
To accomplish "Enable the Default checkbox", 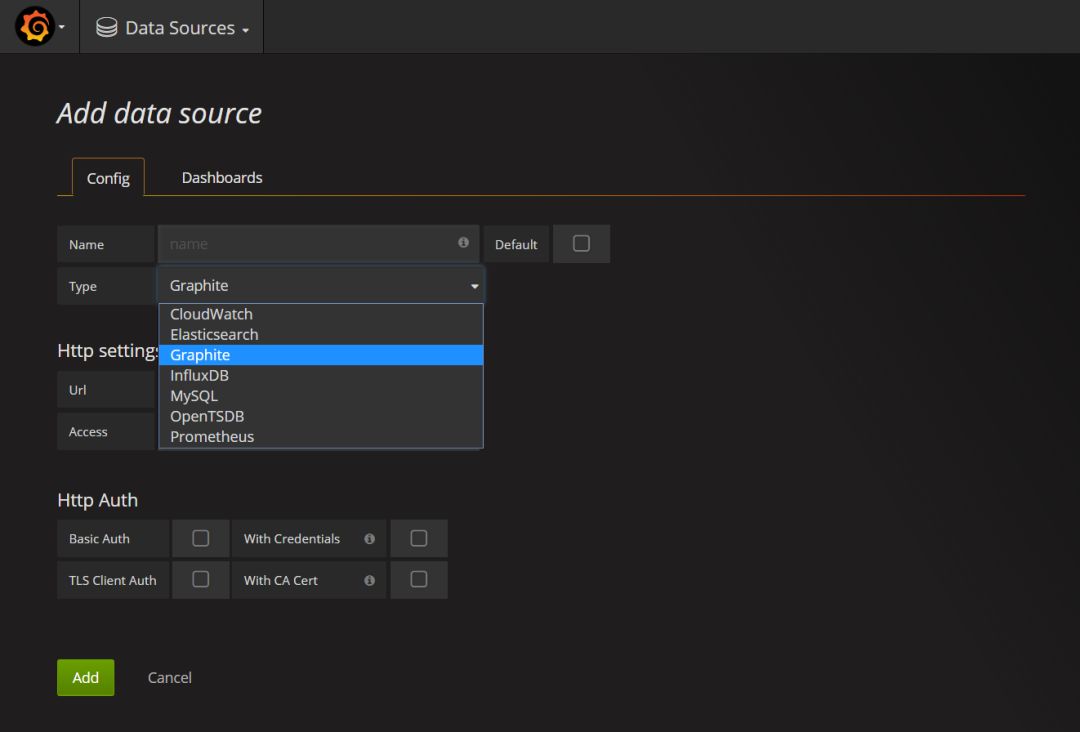I will 581,244.
